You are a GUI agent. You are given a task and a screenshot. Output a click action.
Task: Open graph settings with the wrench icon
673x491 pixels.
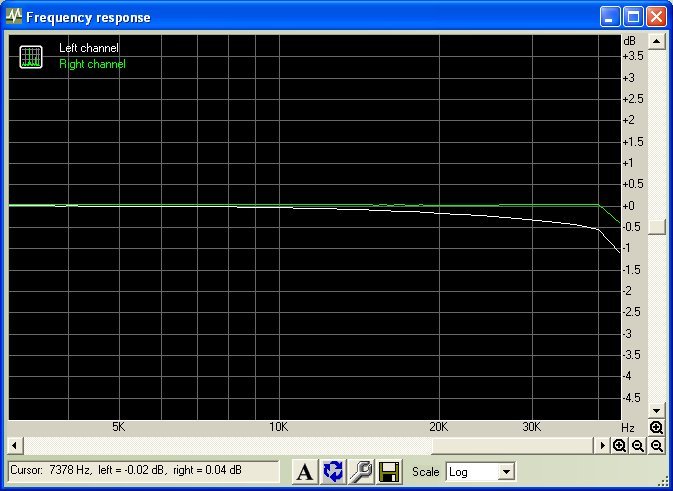click(x=361, y=471)
